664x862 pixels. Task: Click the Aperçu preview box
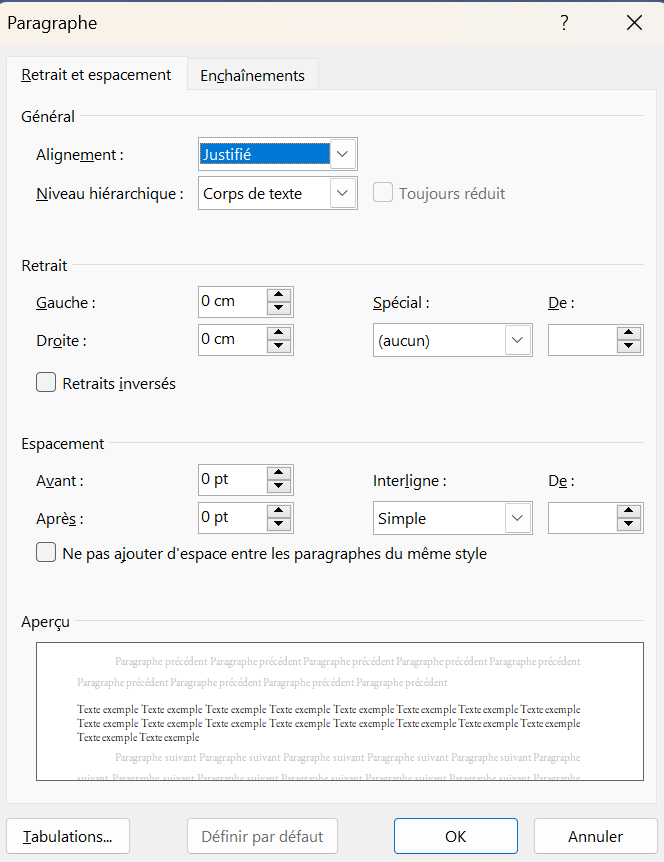tap(340, 711)
